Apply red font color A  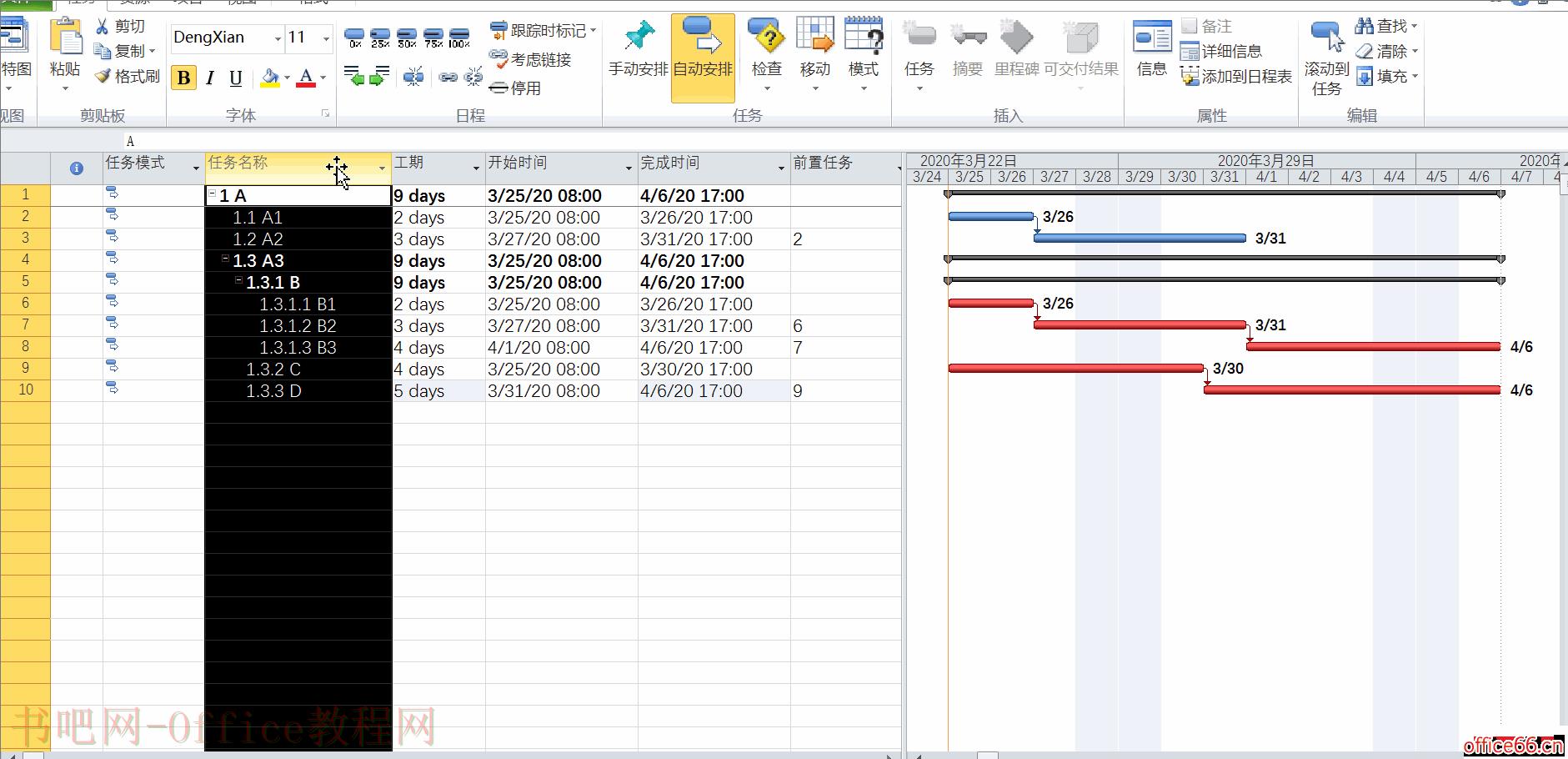(x=307, y=78)
